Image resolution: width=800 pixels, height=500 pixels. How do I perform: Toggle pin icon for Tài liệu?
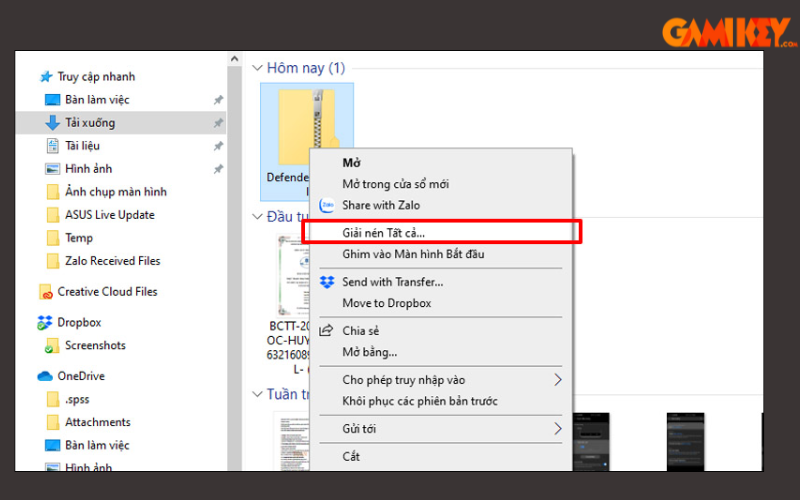click(218, 146)
